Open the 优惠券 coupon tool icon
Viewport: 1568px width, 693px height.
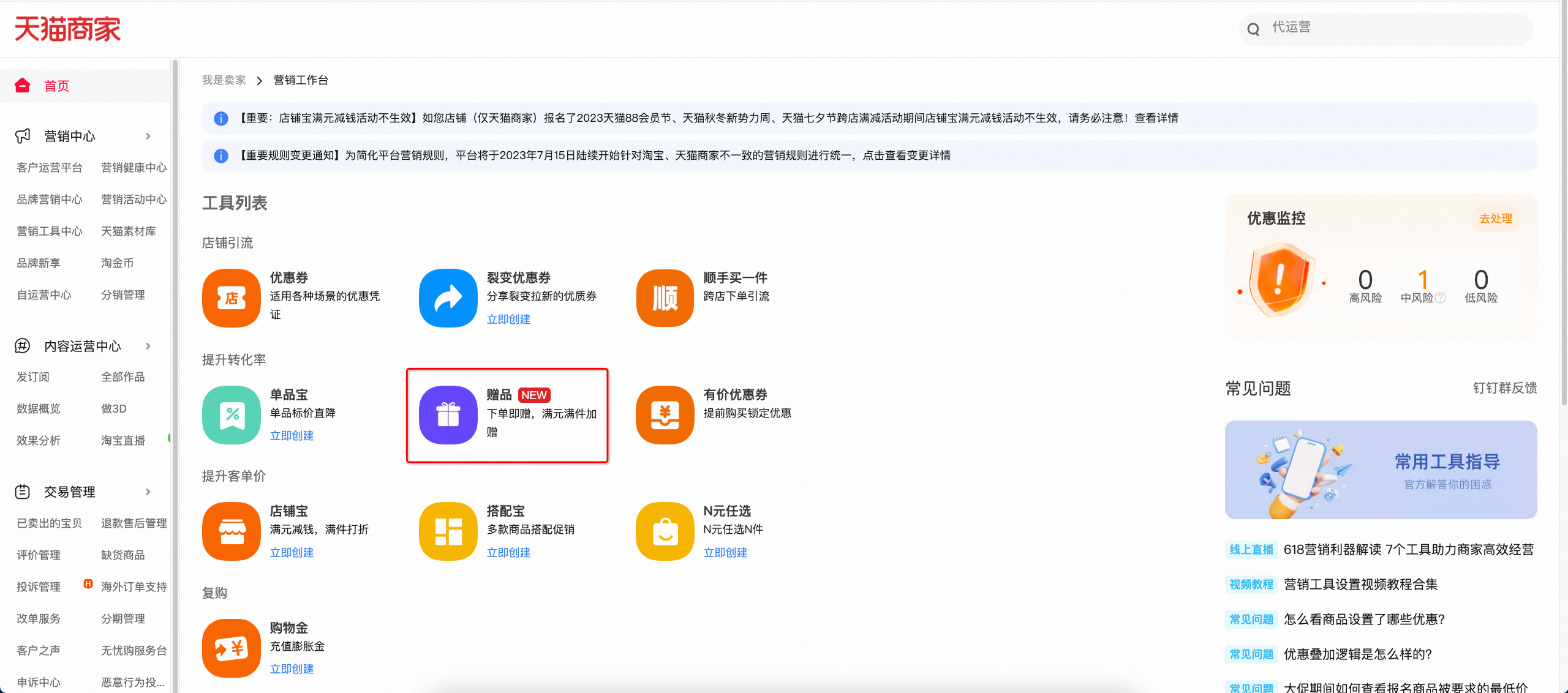[x=232, y=298]
